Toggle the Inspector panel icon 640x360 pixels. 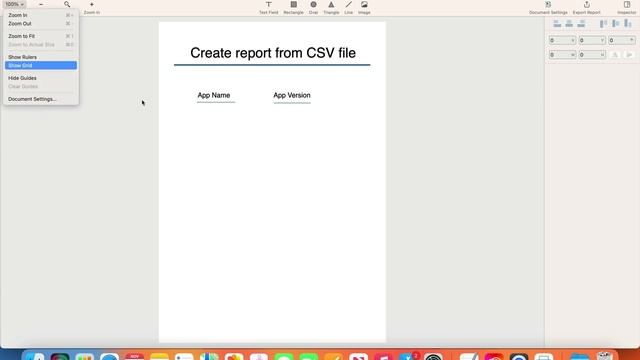(627, 4)
